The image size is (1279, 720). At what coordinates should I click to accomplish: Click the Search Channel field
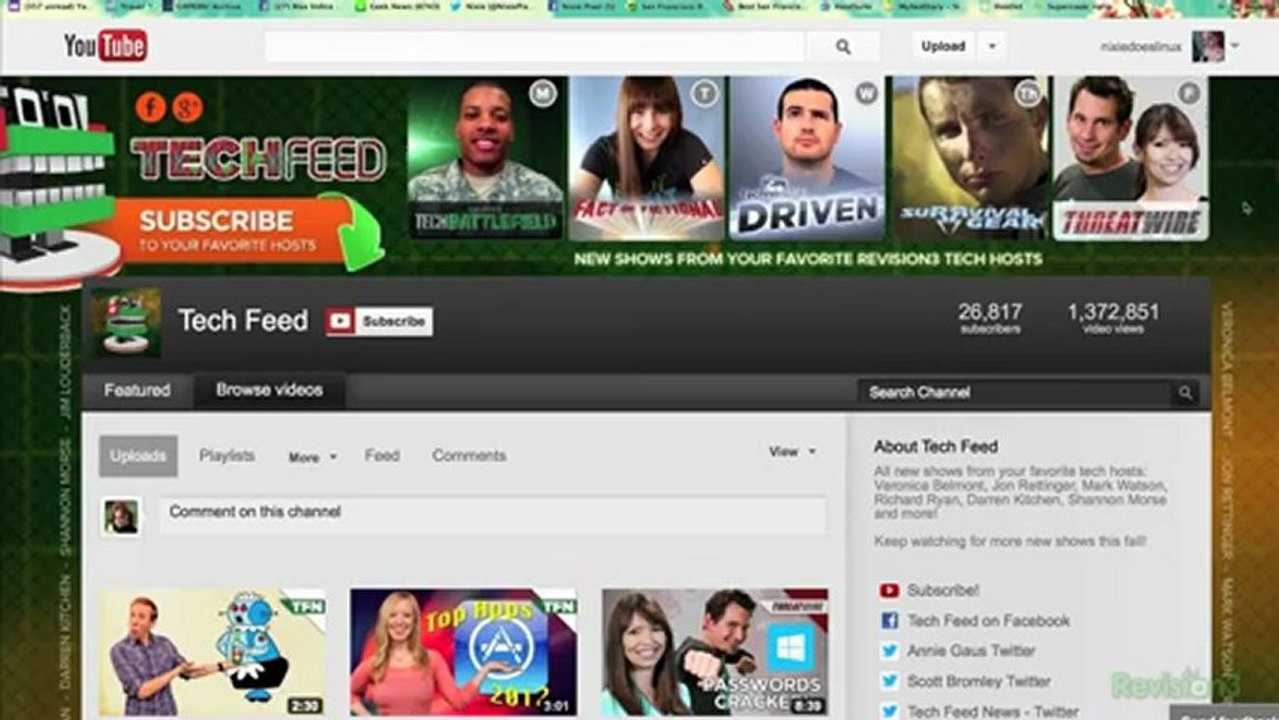click(x=1014, y=393)
